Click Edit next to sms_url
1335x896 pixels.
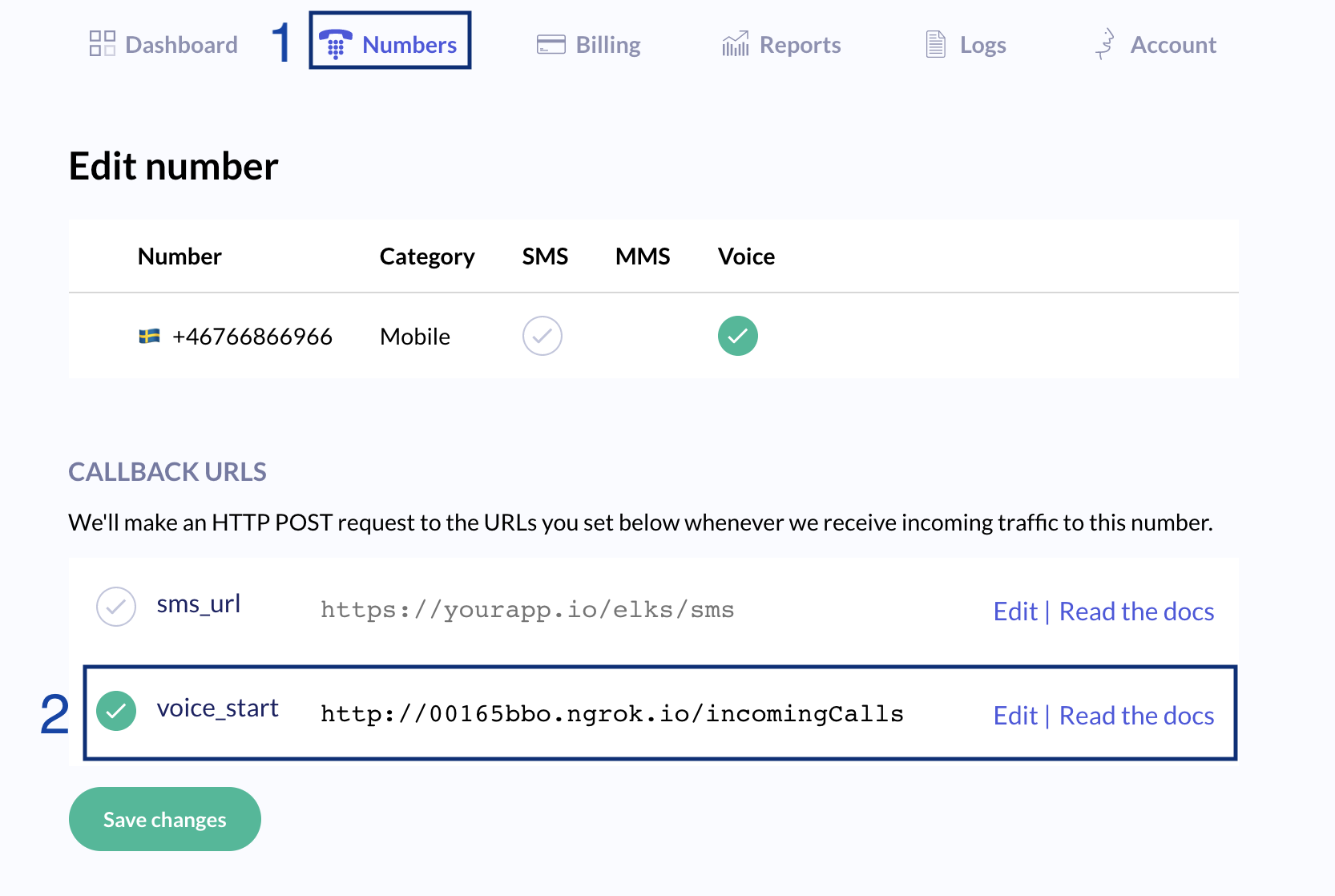[1015, 611]
